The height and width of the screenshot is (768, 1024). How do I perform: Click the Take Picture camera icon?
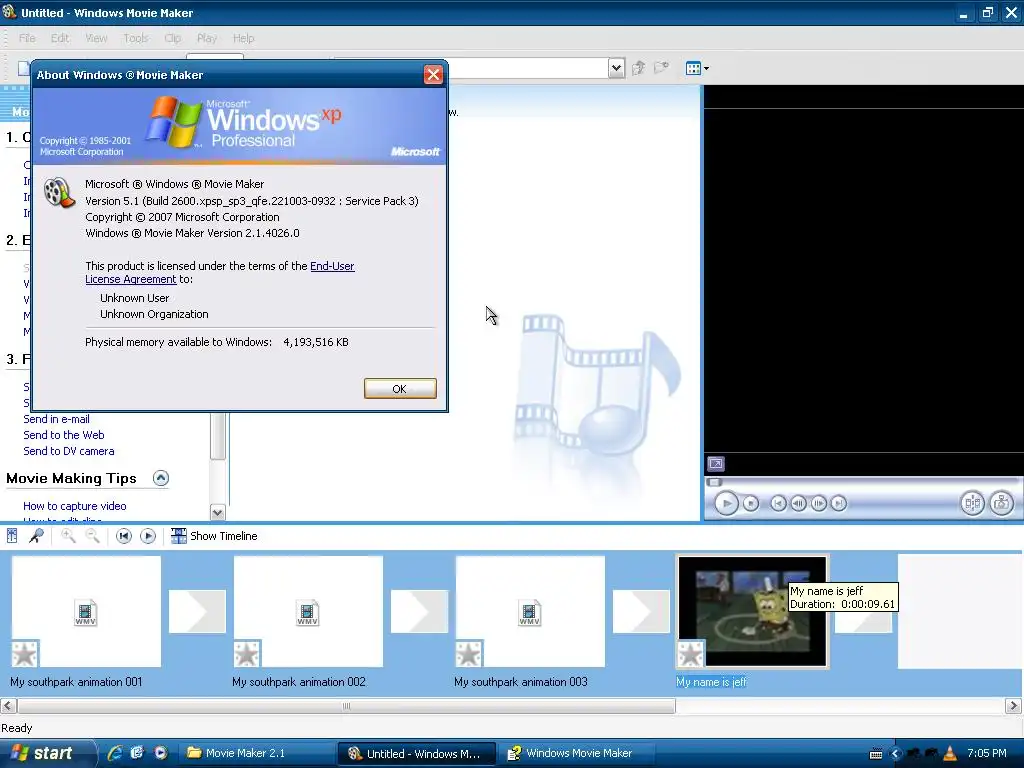[1002, 503]
